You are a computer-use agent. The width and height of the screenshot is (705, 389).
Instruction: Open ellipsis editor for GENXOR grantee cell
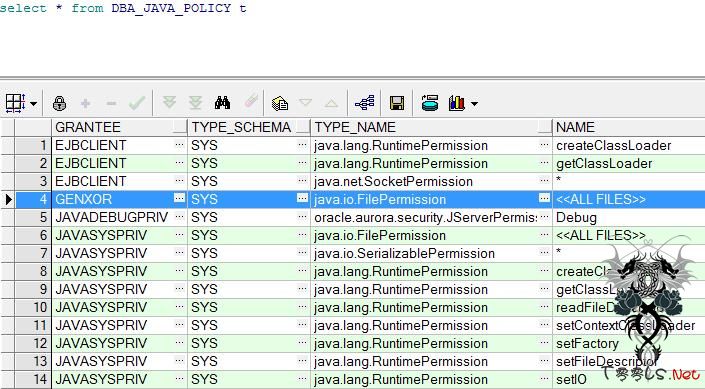tap(180, 198)
